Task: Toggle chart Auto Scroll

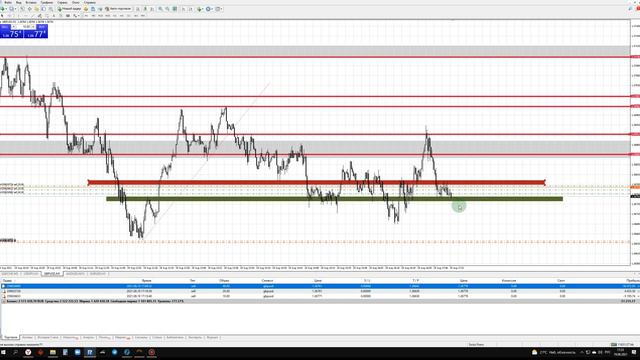Action: coord(184,9)
